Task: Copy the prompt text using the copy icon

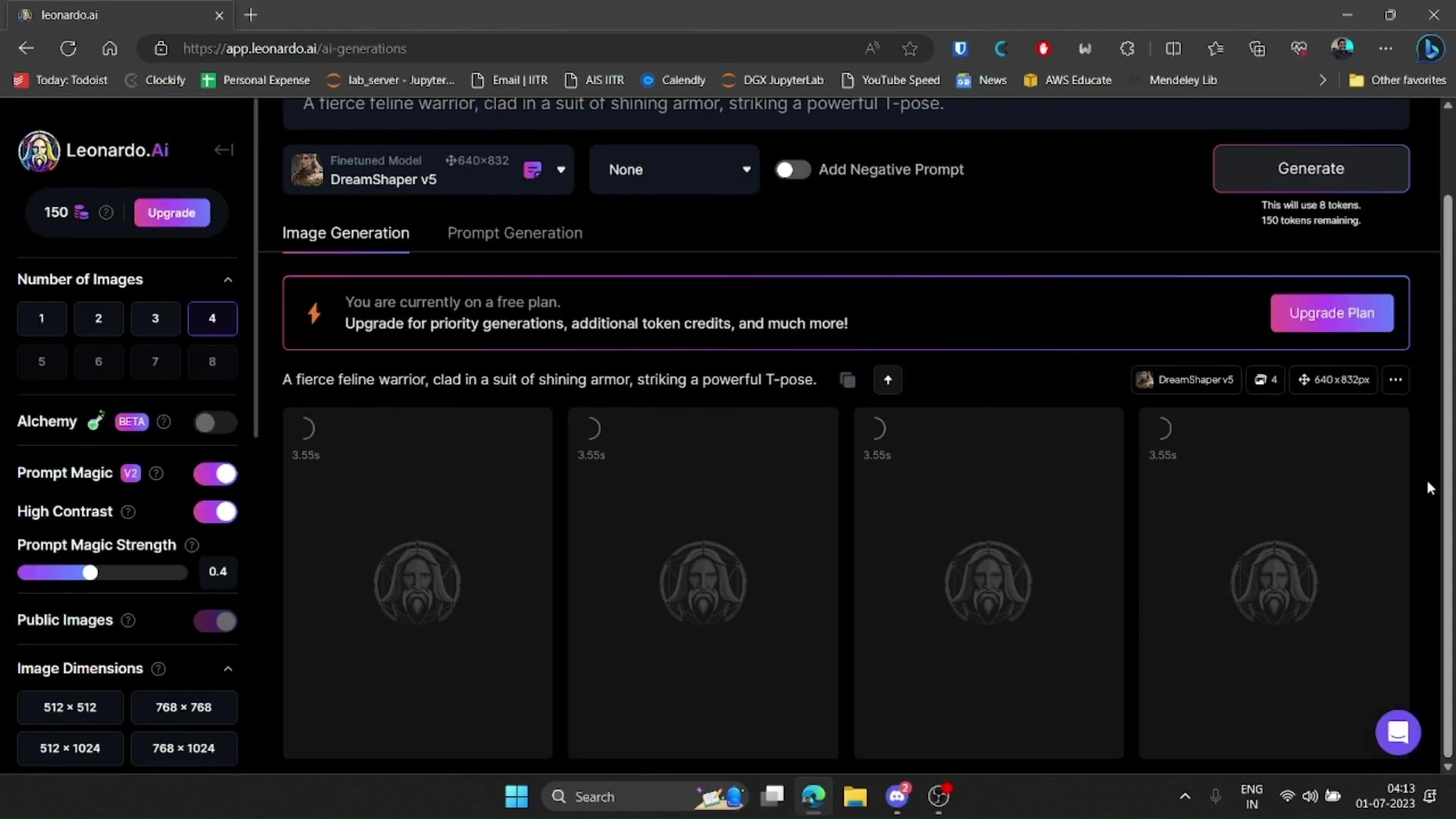Action: point(848,380)
